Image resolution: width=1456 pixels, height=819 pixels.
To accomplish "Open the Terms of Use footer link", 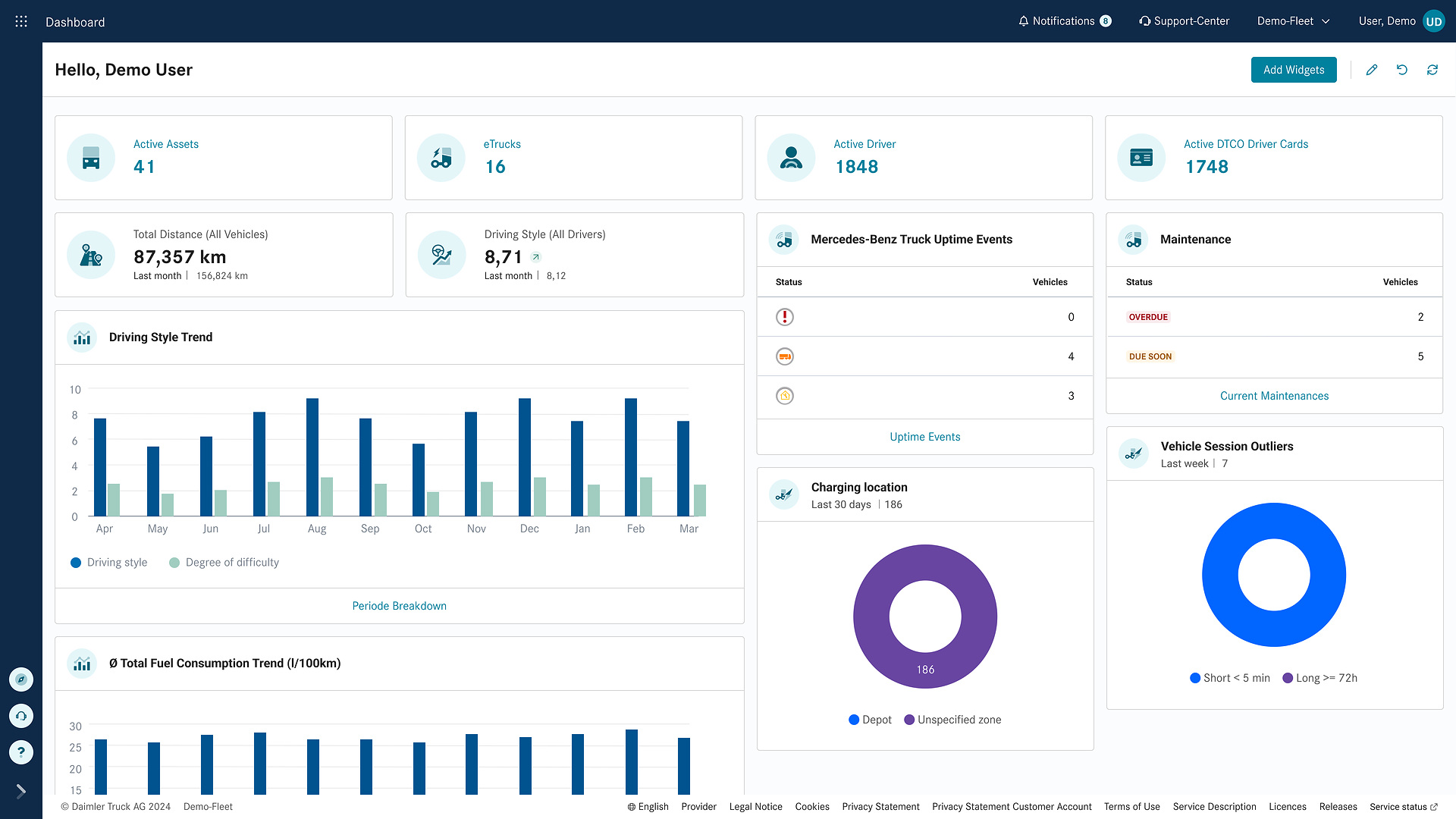I will pyautogui.click(x=1132, y=807).
